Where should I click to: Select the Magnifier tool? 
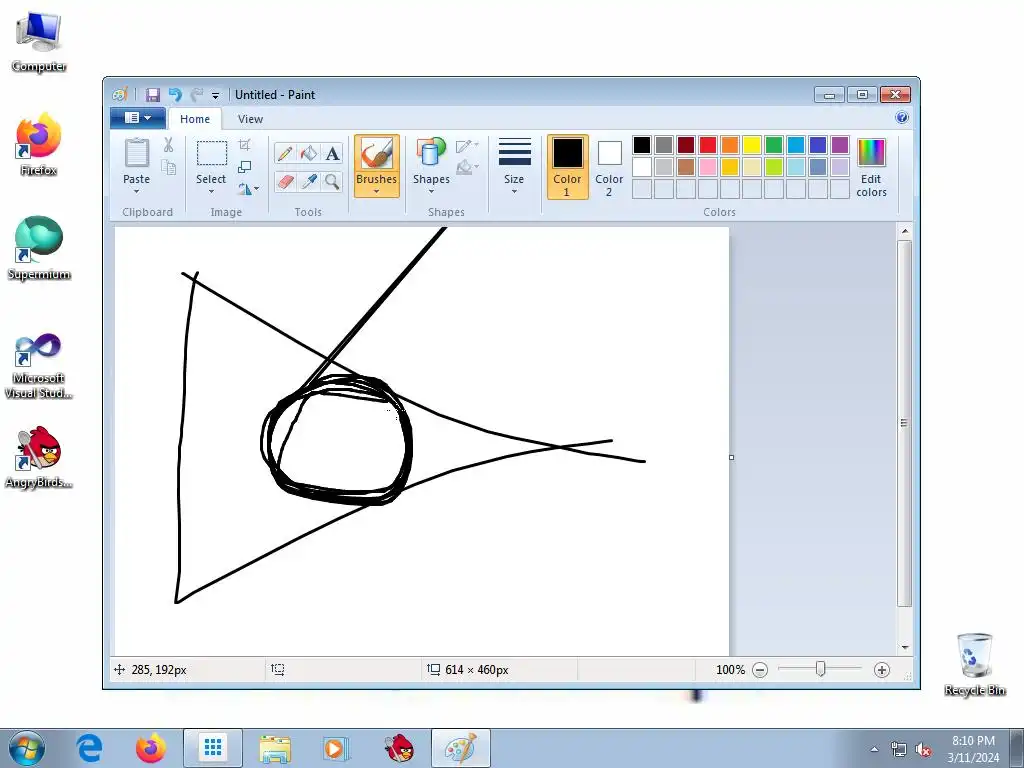(x=332, y=181)
